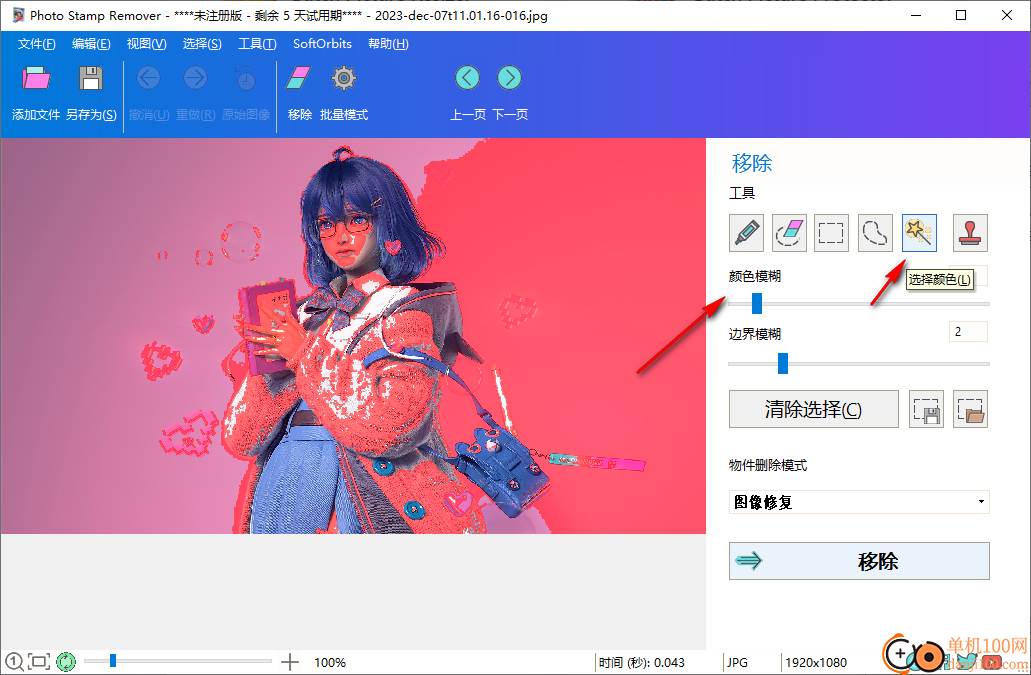
Task: Select the Rectangular selection tool
Action: 831,233
